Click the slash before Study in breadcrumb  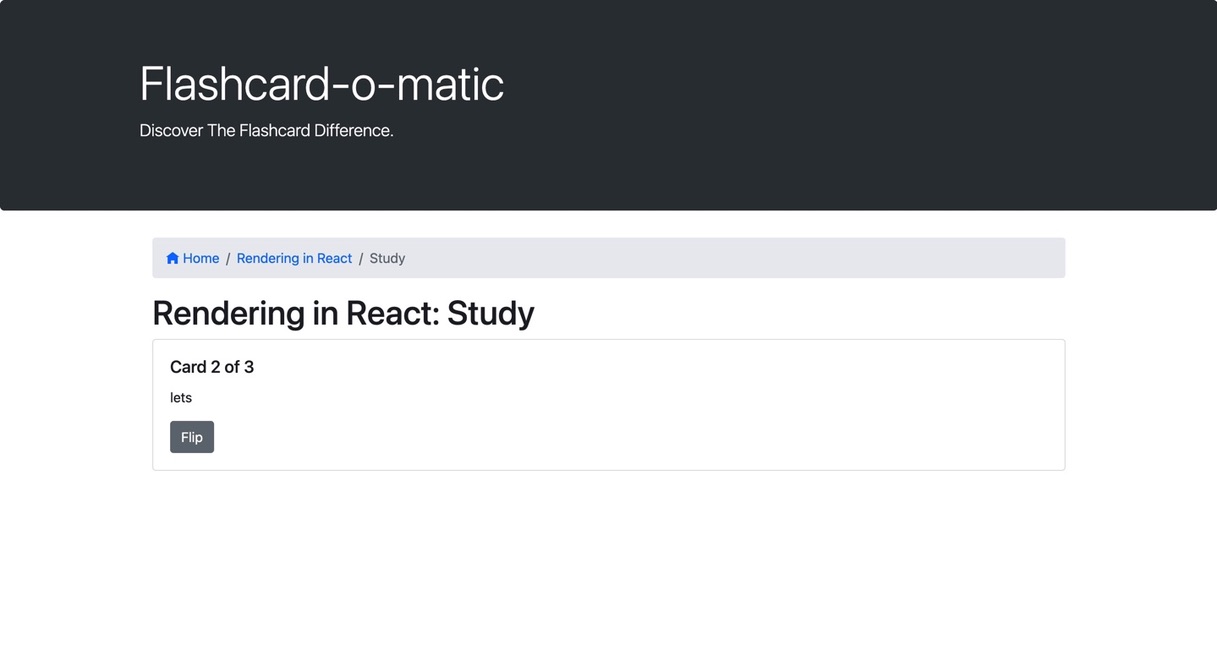[x=361, y=258]
